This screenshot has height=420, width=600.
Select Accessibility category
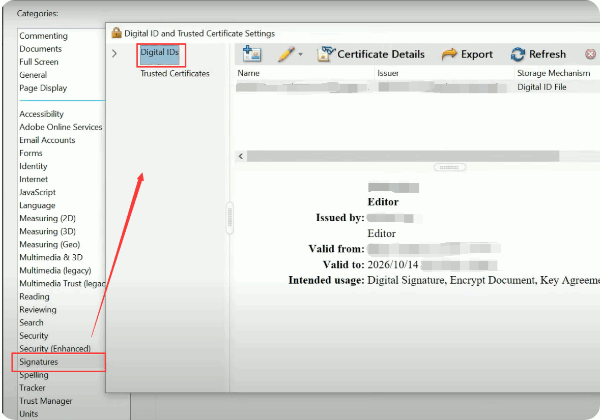[x=42, y=114]
